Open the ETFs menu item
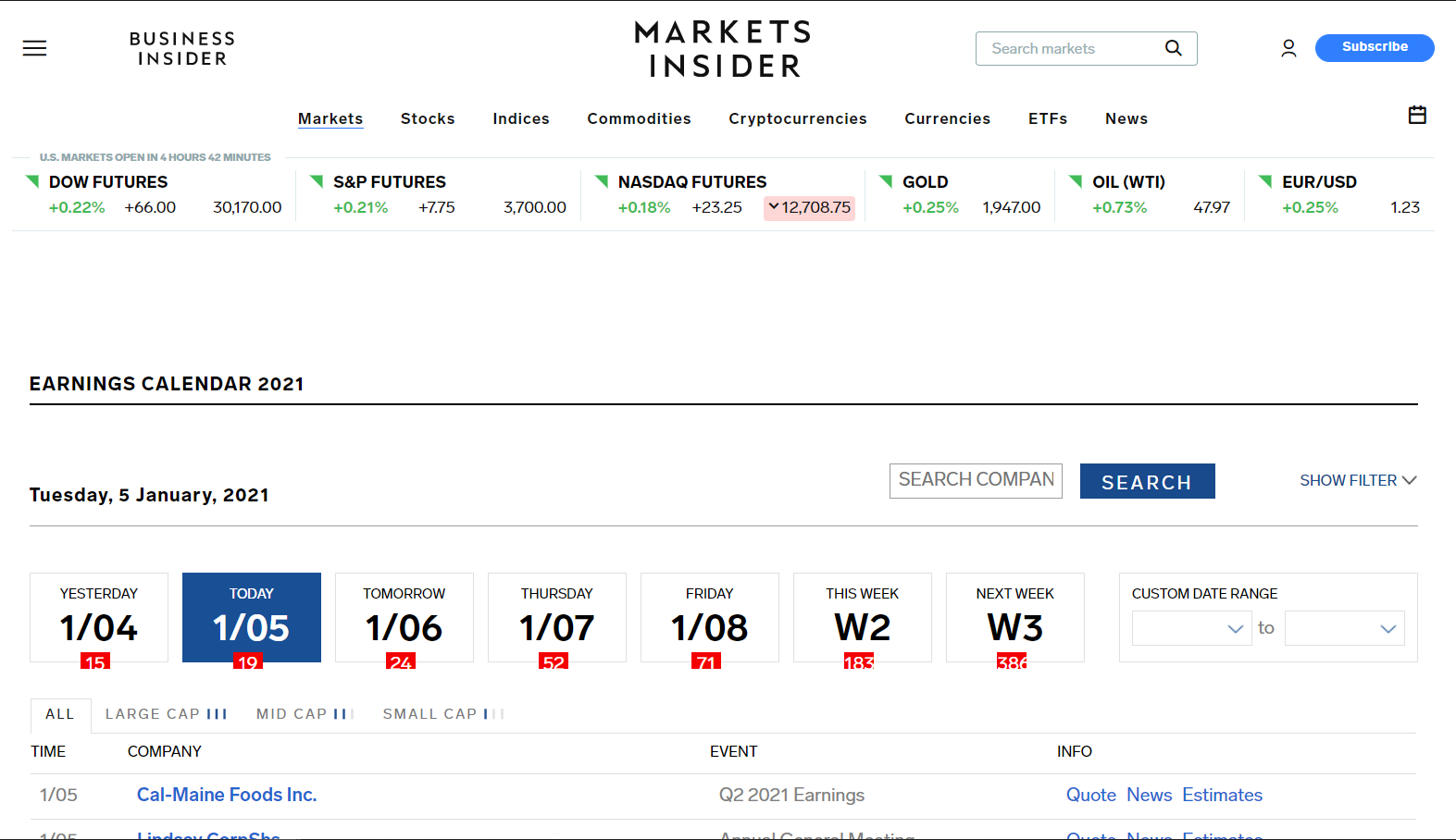Image resolution: width=1456 pixels, height=840 pixels. pos(1048,118)
